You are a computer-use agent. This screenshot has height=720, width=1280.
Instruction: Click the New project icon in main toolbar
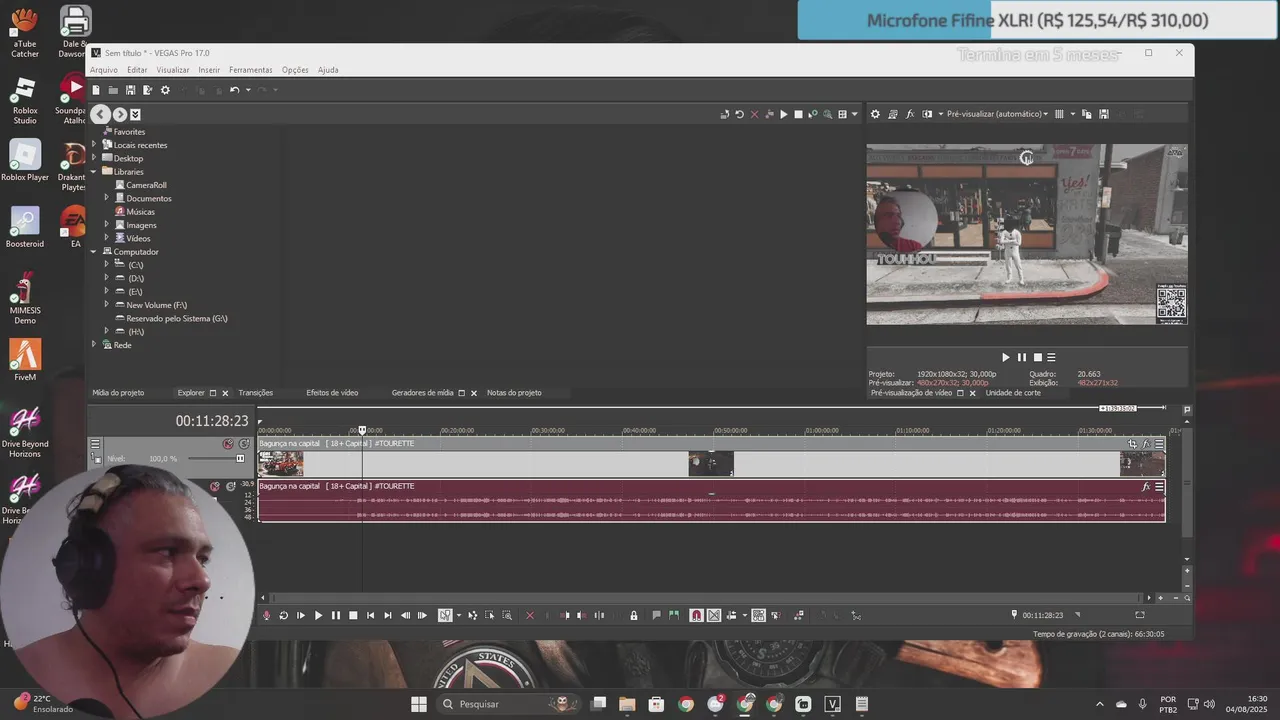(96, 90)
